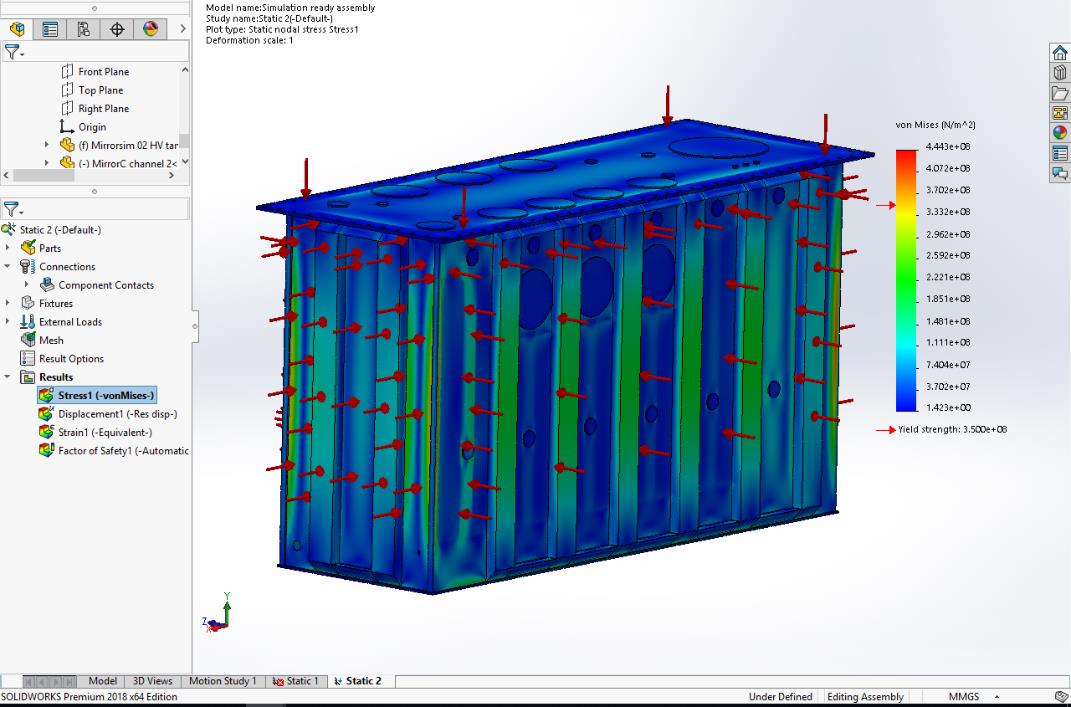This screenshot has width=1071, height=707.
Task: Collapse the Connections node
Action: click(9, 267)
